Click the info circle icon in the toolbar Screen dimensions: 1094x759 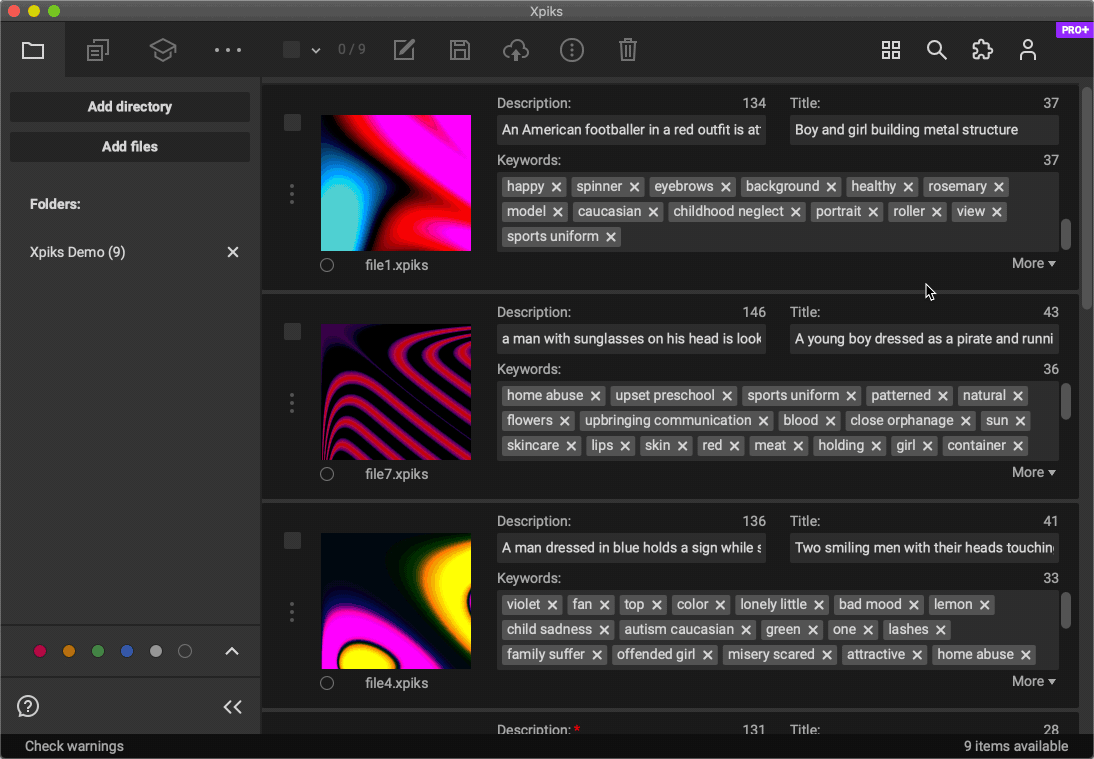tap(571, 50)
